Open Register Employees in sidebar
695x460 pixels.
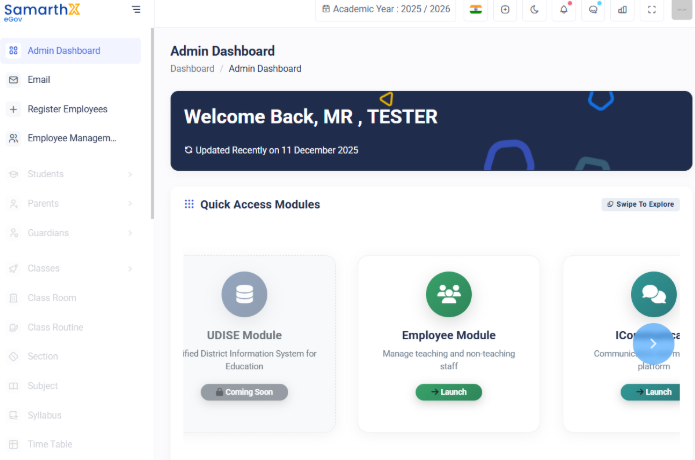pyautogui.click(x=71, y=109)
